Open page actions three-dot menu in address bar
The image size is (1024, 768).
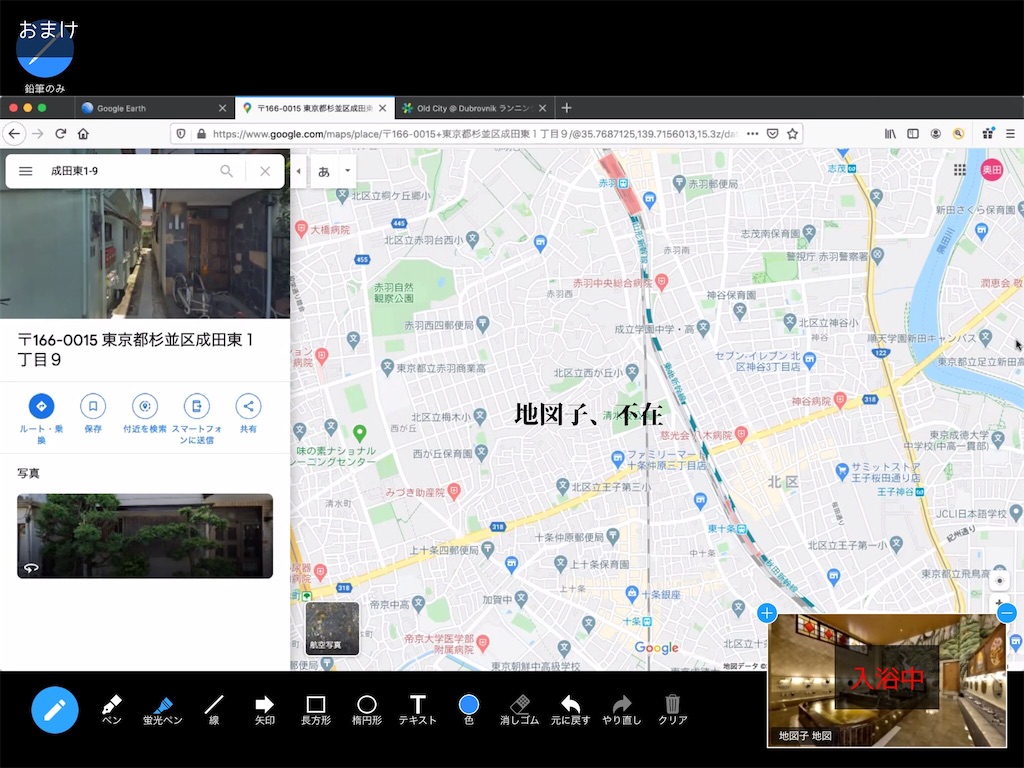(x=752, y=134)
